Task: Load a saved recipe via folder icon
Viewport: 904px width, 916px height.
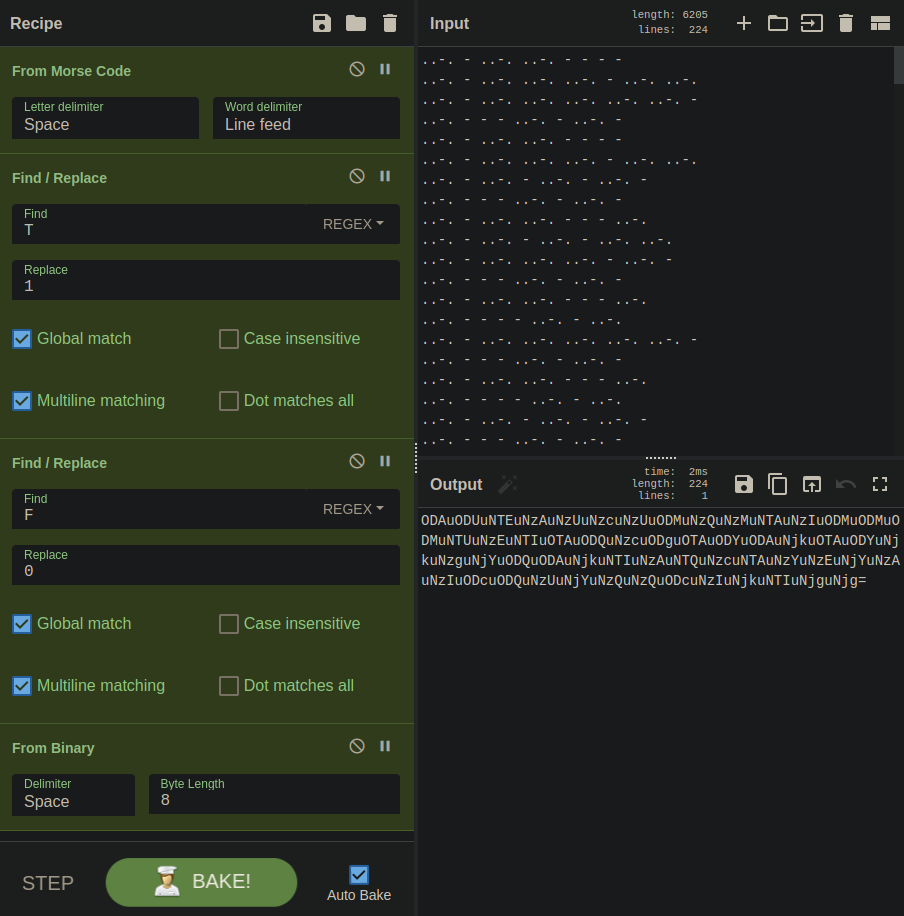Action: click(356, 23)
